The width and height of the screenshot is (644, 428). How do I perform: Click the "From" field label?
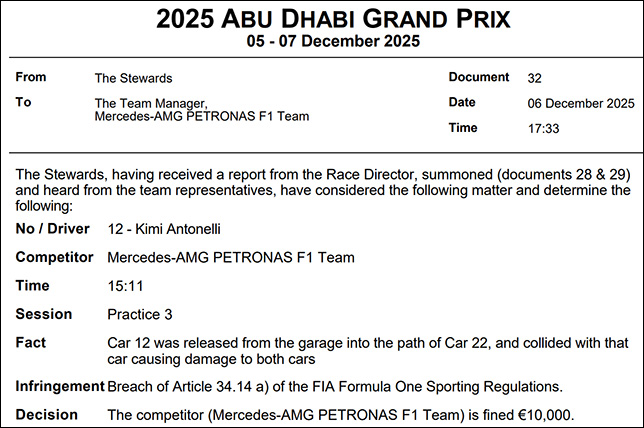pos(31,77)
